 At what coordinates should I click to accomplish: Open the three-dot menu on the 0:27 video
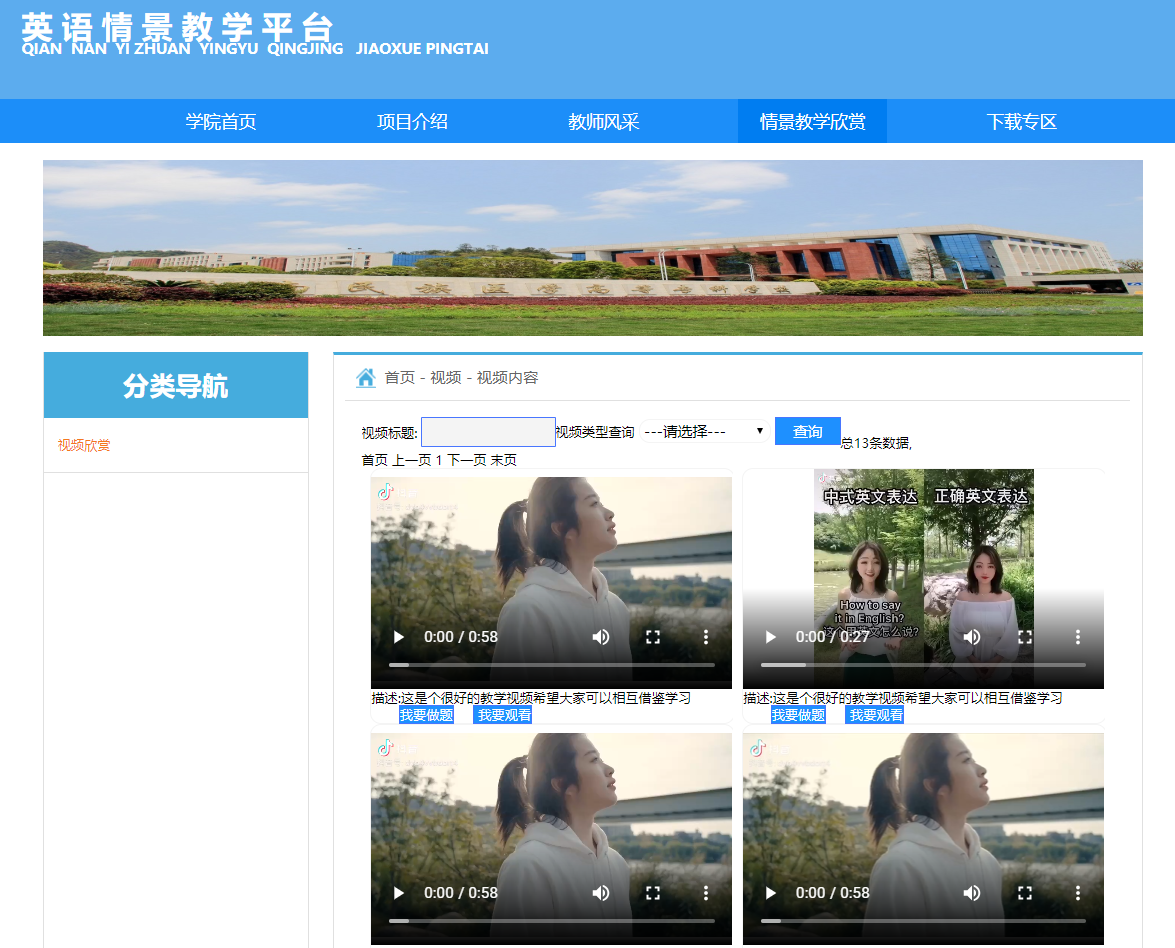click(1078, 637)
